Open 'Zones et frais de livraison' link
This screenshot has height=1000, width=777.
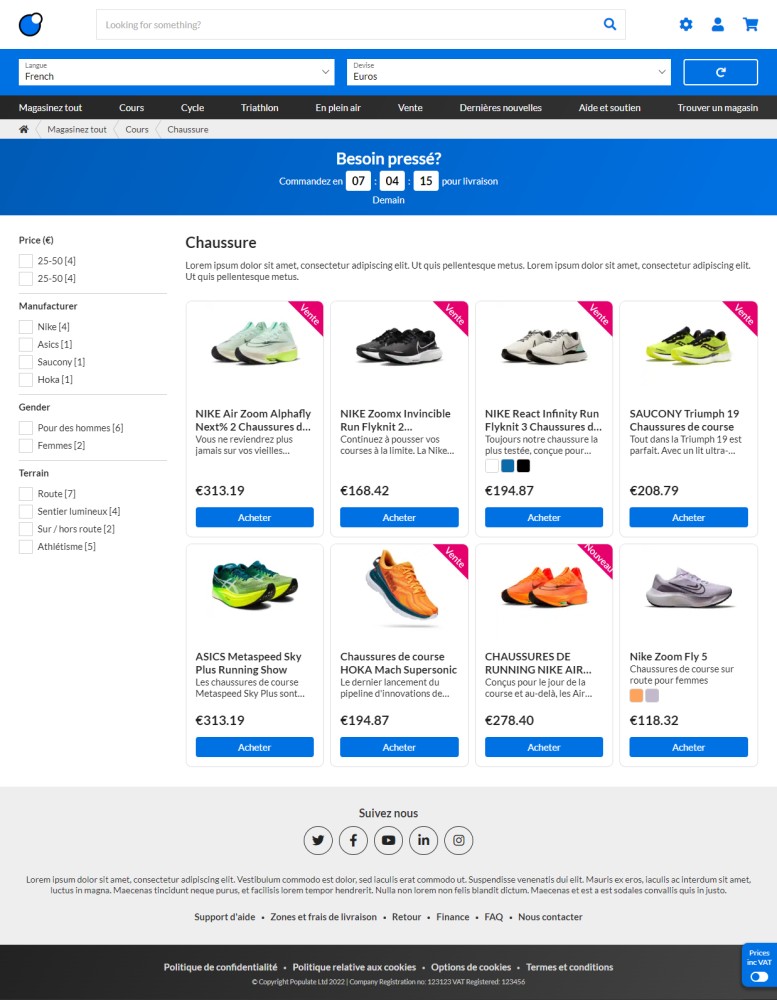(x=323, y=916)
